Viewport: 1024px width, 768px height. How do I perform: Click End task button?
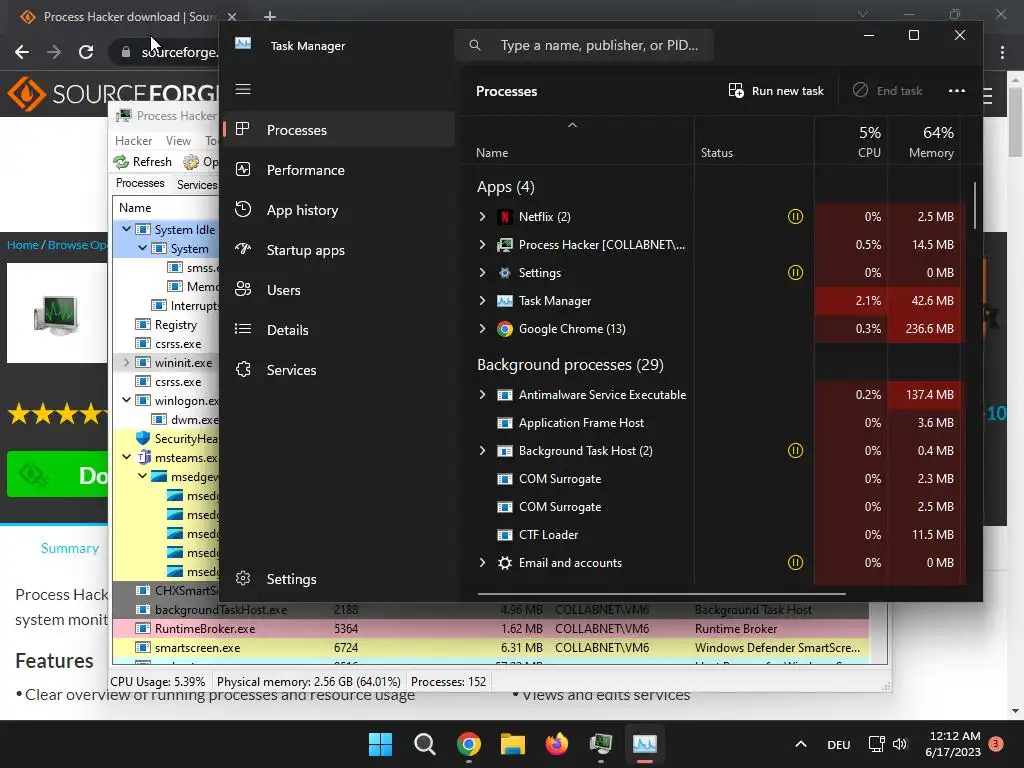coord(888,91)
